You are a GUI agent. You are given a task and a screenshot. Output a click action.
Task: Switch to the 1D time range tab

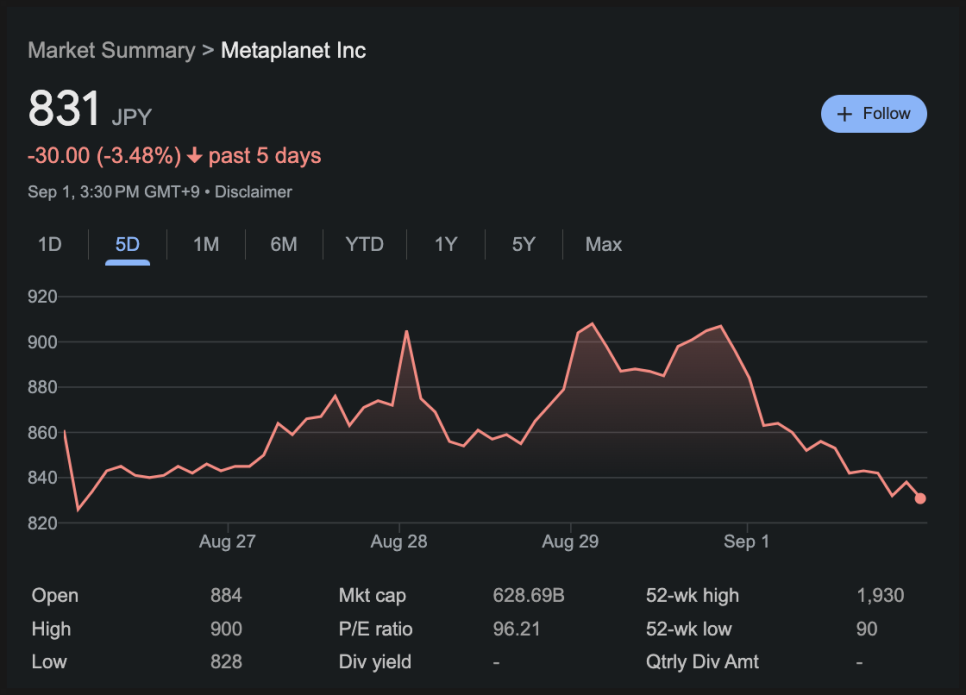click(50, 245)
